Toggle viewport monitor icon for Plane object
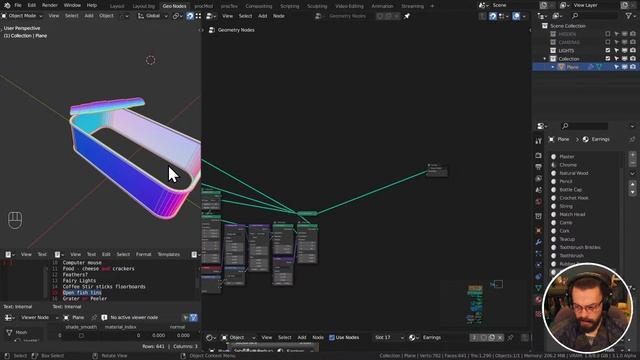This screenshot has height=360, width=640. pyautogui.click(x=624, y=67)
